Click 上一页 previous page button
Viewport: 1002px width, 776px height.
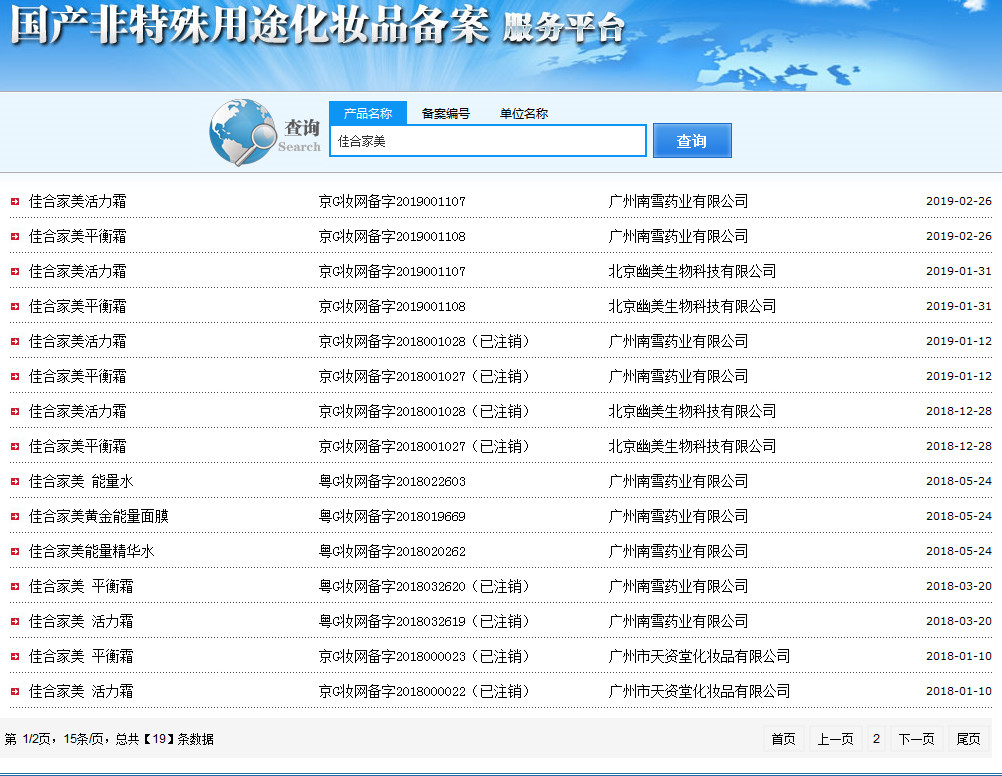(835, 739)
